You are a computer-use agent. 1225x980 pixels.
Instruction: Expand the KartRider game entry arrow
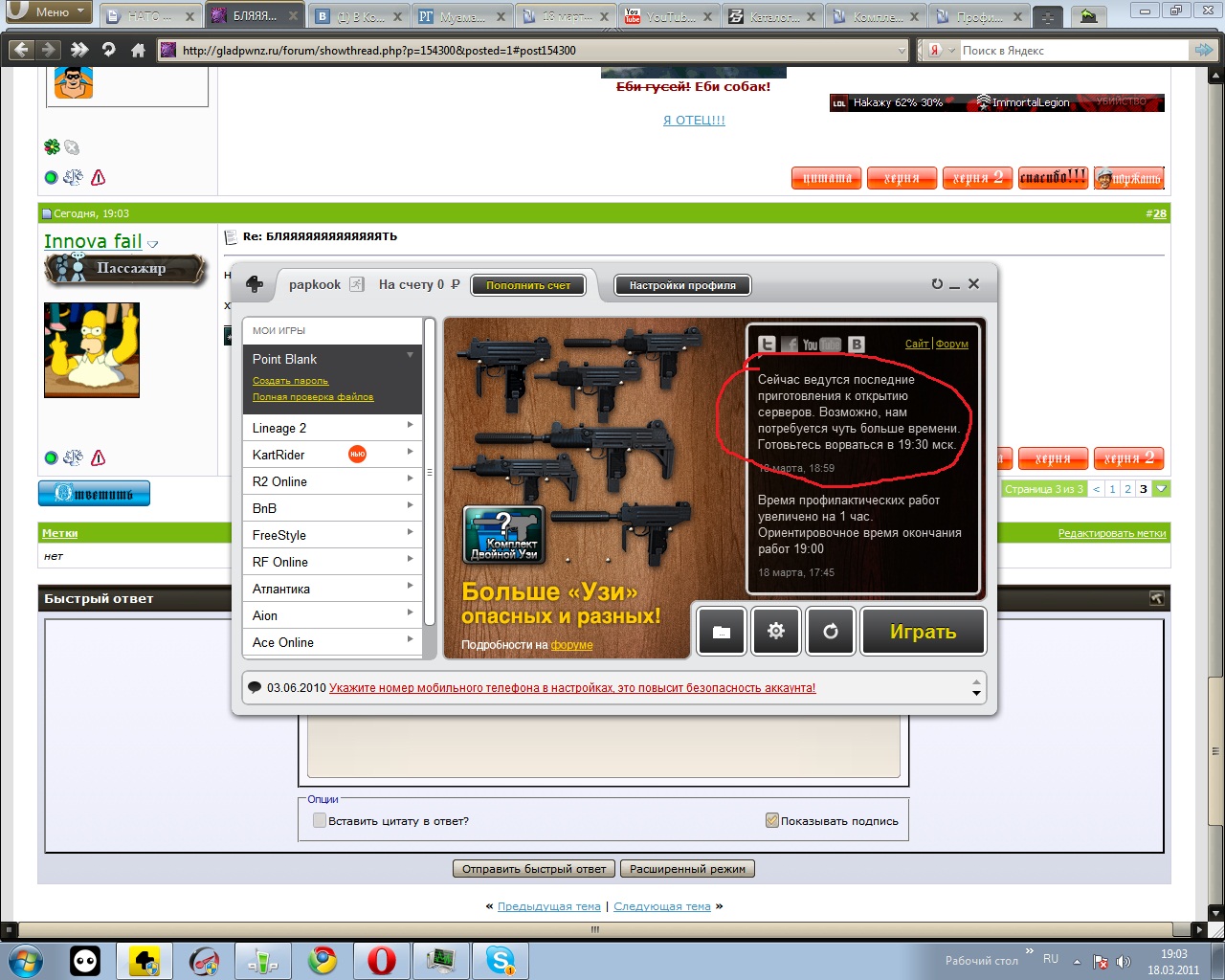coord(411,451)
